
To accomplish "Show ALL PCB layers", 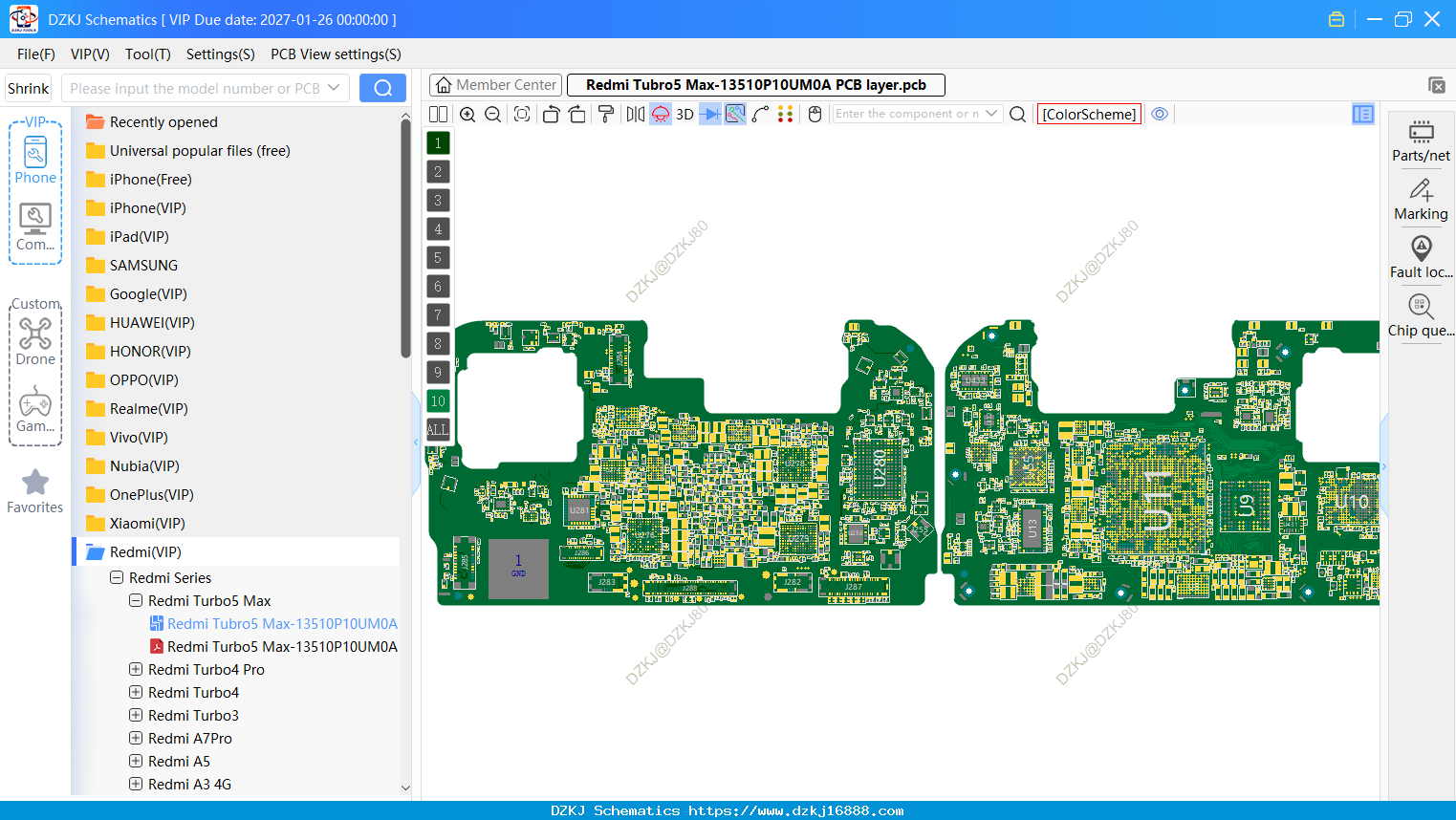I will pyautogui.click(x=438, y=429).
